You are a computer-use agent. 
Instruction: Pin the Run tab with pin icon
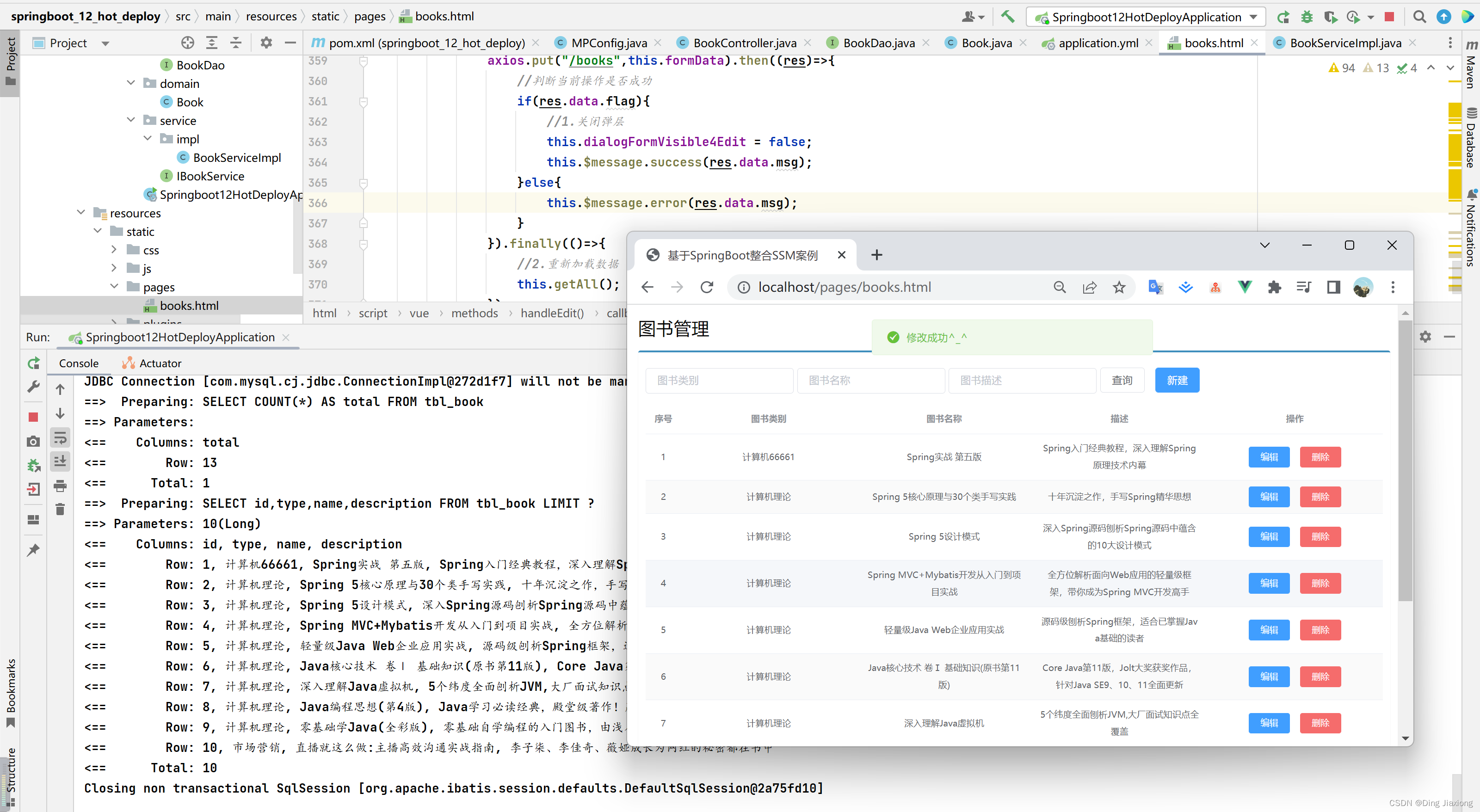coord(33,549)
